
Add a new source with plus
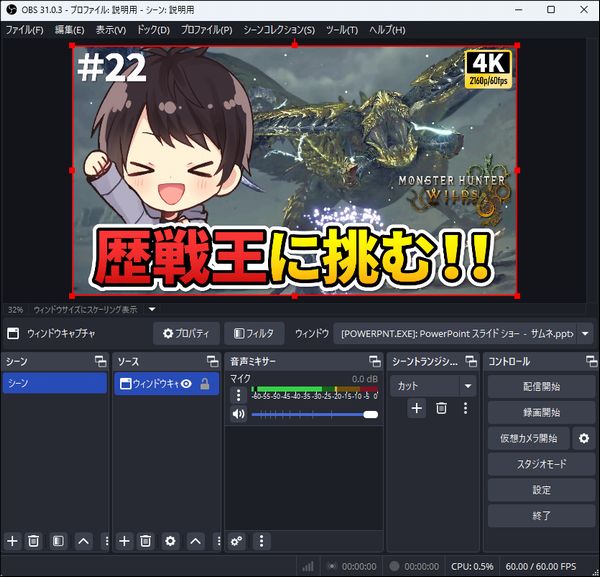pos(124,541)
